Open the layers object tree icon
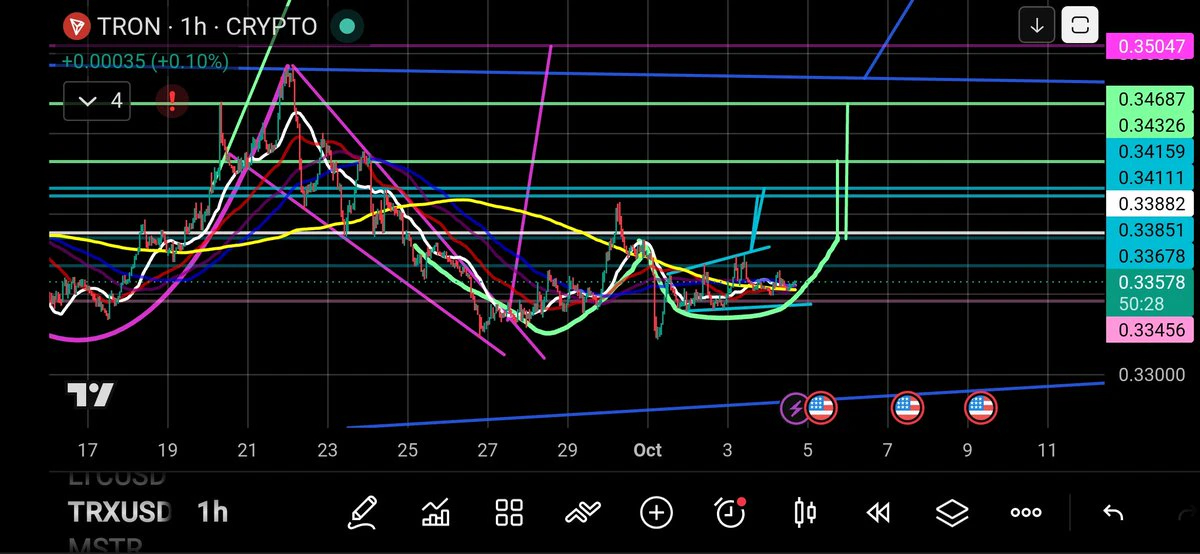 pyautogui.click(x=952, y=513)
